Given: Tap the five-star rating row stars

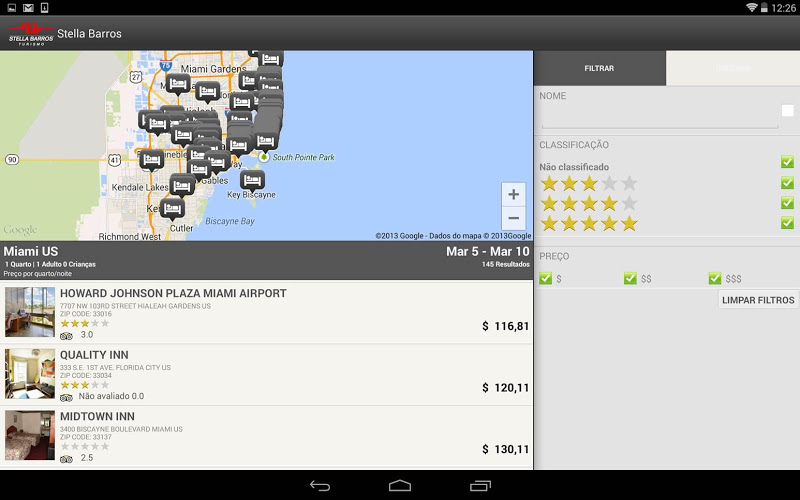Looking at the screenshot, I should pos(589,223).
